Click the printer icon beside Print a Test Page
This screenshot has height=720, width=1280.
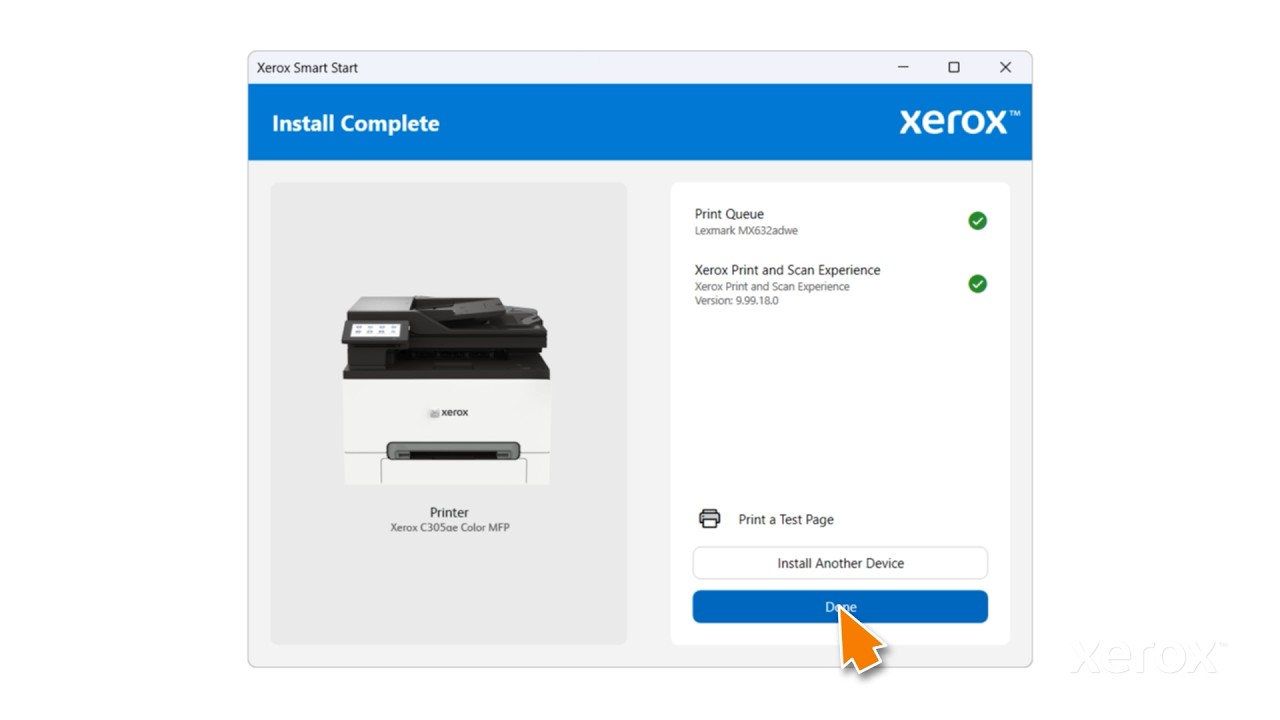[x=709, y=519]
